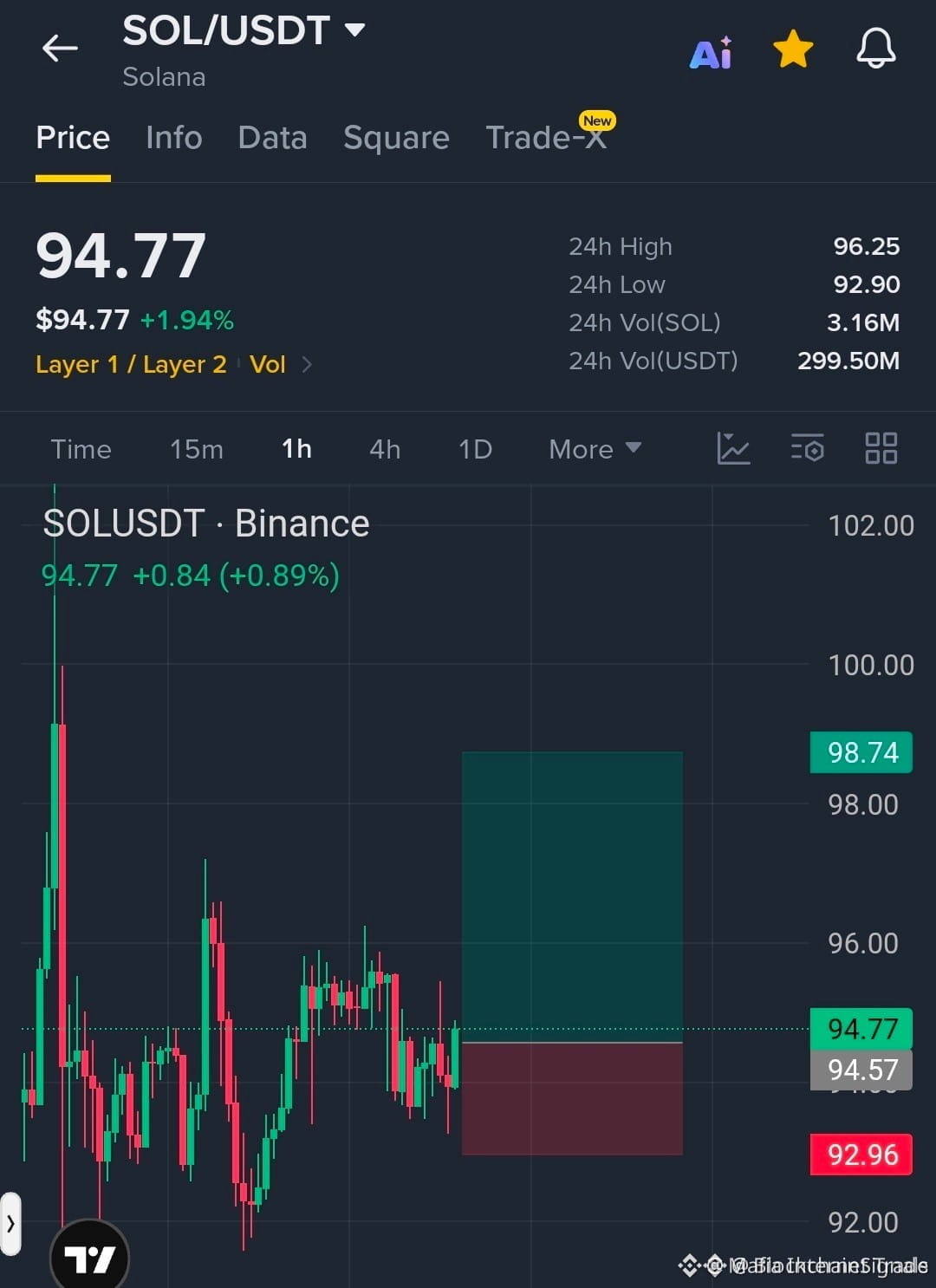Click the 24h Vol(SOL) value 3.16M

click(x=862, y=322)
